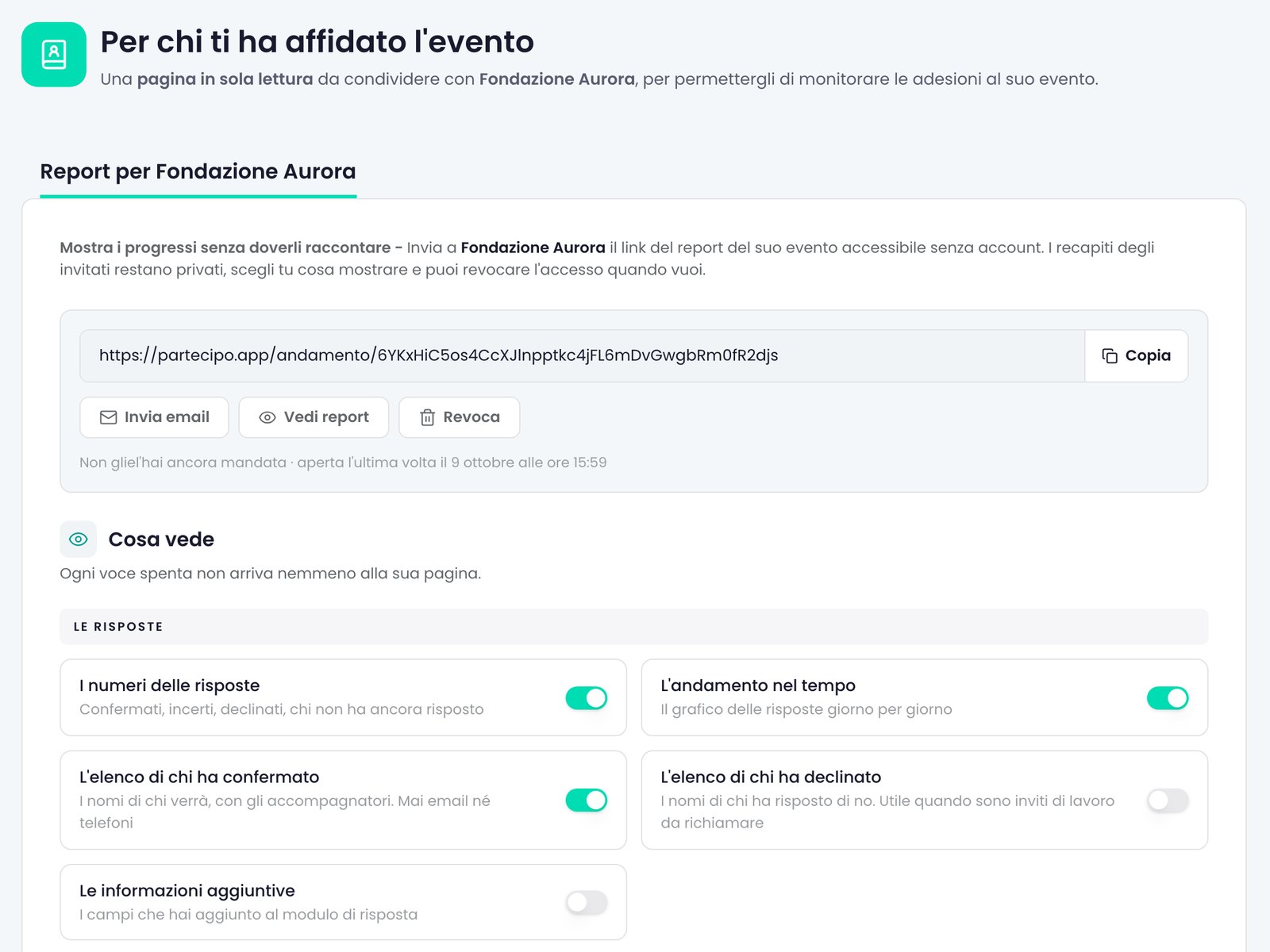Click 'Confermati, incerti, declinati' description text
The width and height of the screenshot is (1270, 952).
182,709
